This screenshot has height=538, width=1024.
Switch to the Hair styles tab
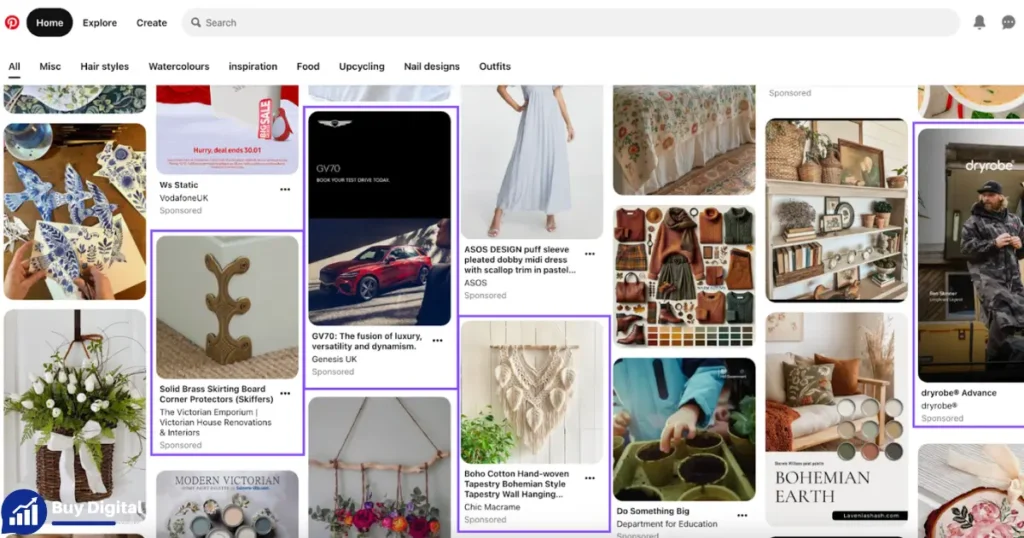[104, 67]
